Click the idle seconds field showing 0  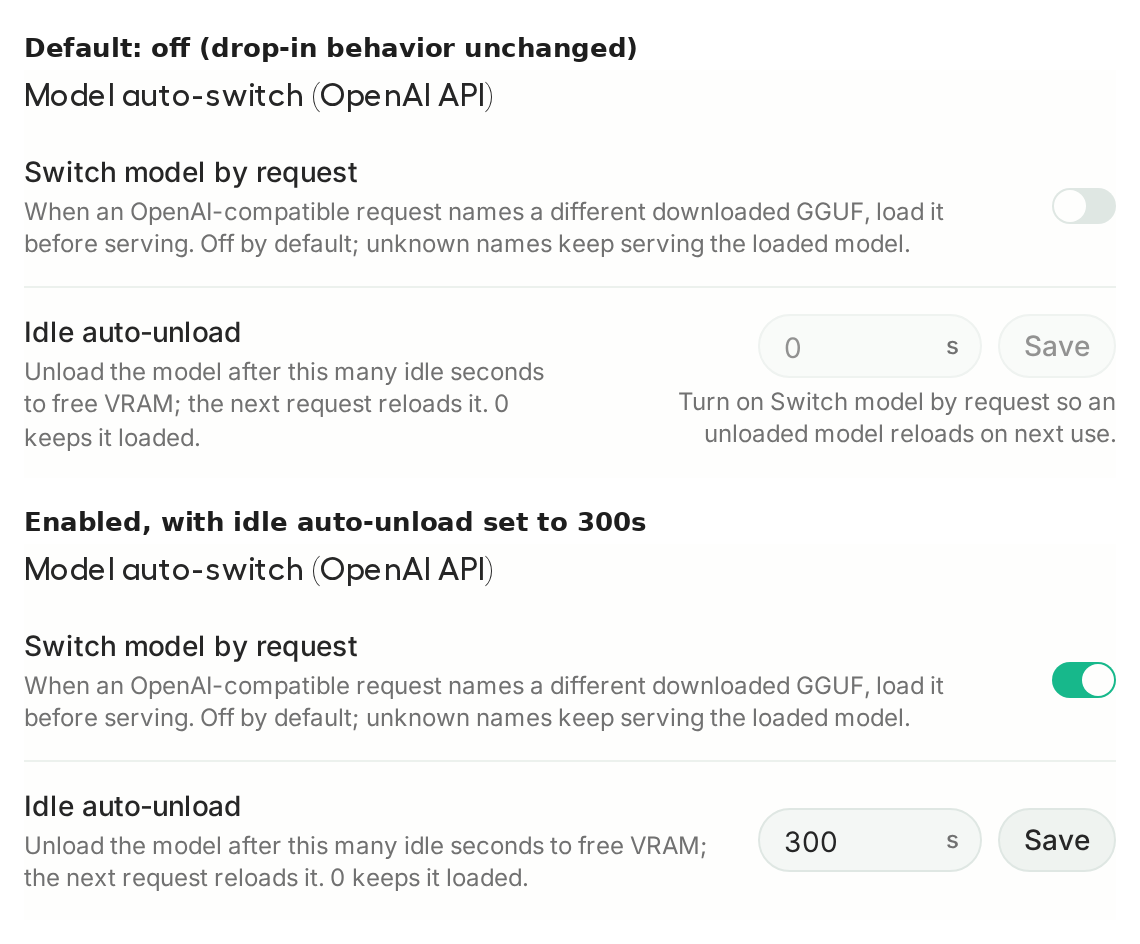point(870,346)
